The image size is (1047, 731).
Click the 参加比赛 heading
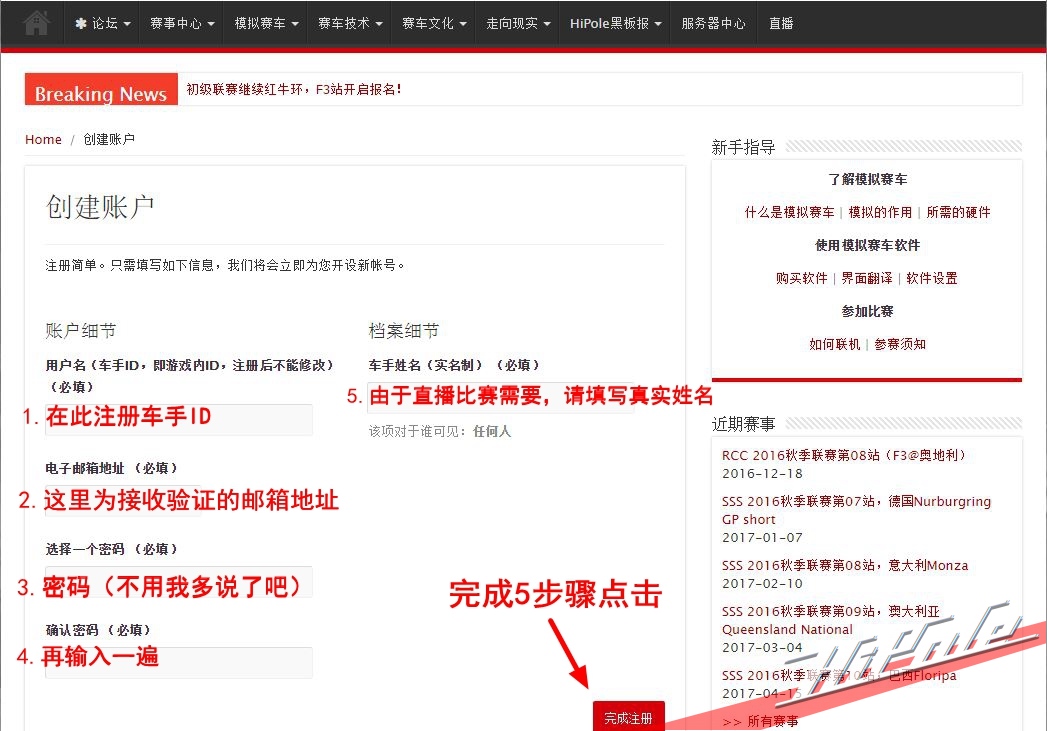click(867, 312)
